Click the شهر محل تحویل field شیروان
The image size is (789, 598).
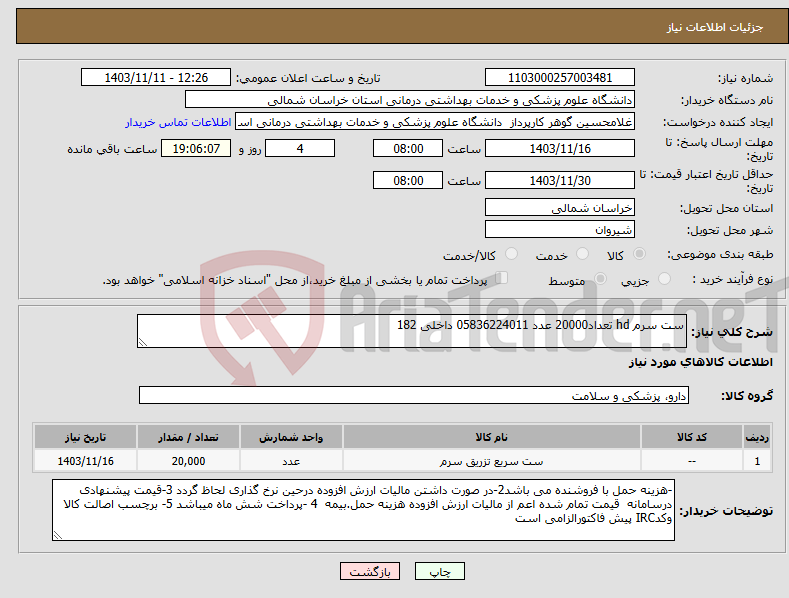[560, 230]
